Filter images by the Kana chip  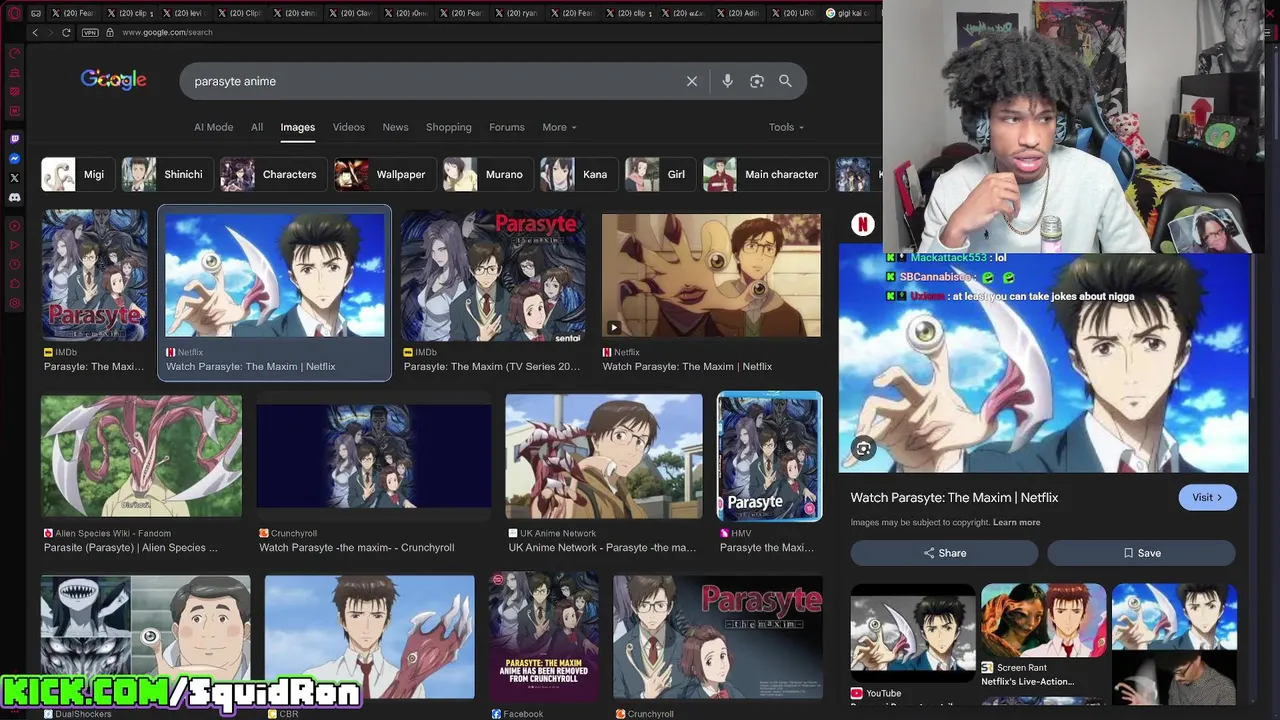[579, 174]
